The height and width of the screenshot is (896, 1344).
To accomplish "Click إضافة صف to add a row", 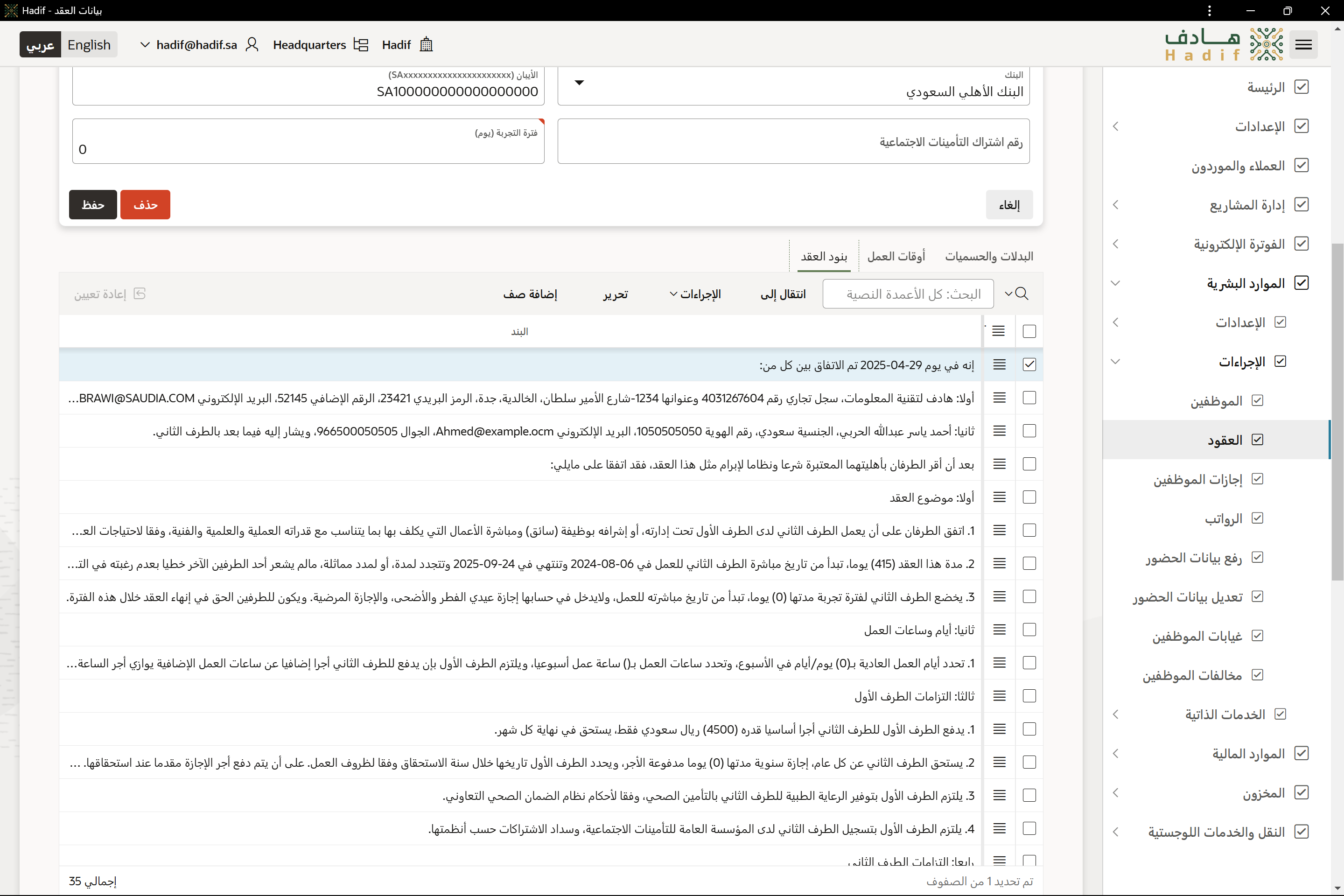I will point(530,294).
